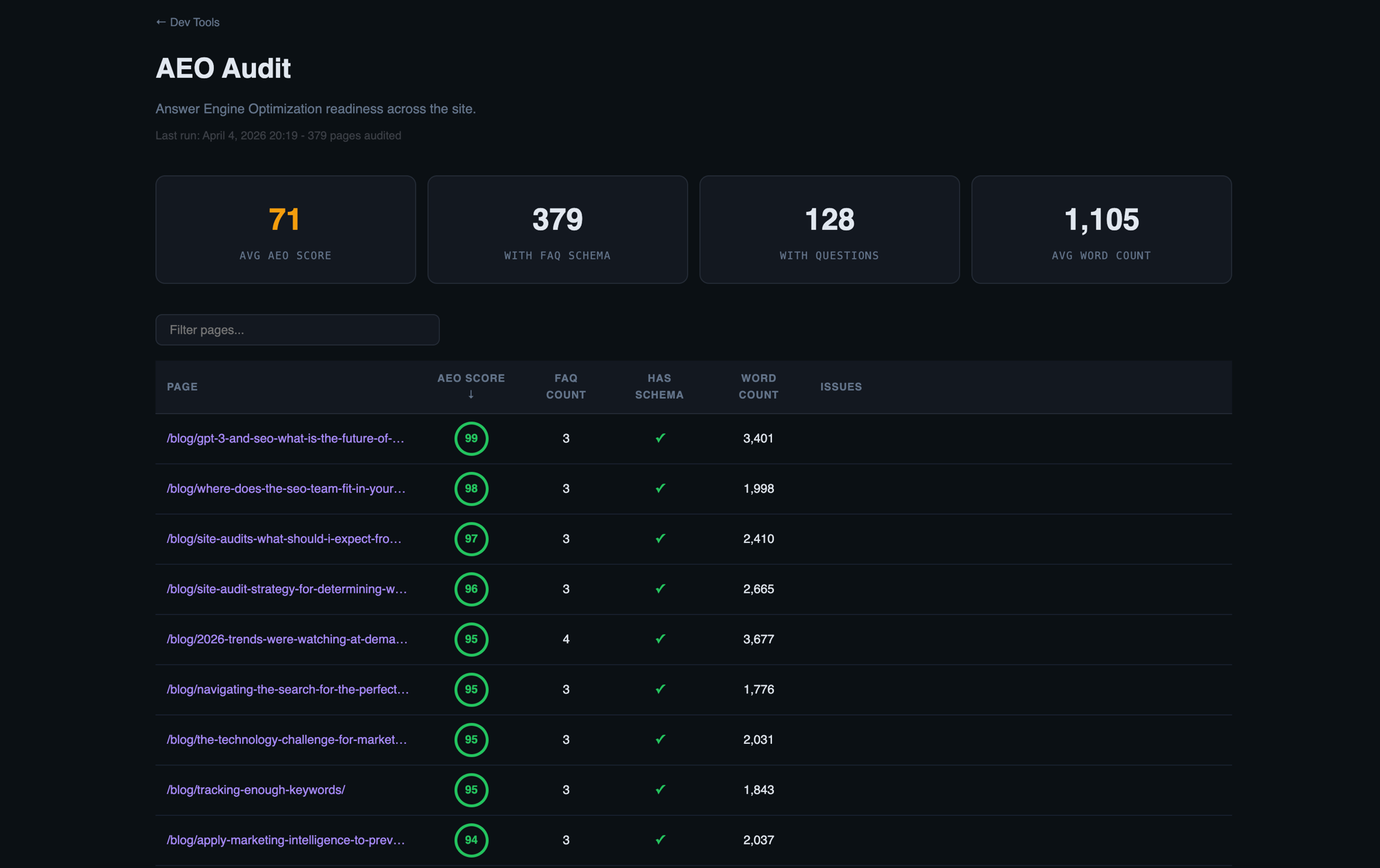Screen dimensions: 1380x868
Task: Go back to Dev Tools
Action: pyautogui.click(x=188, y=22)
